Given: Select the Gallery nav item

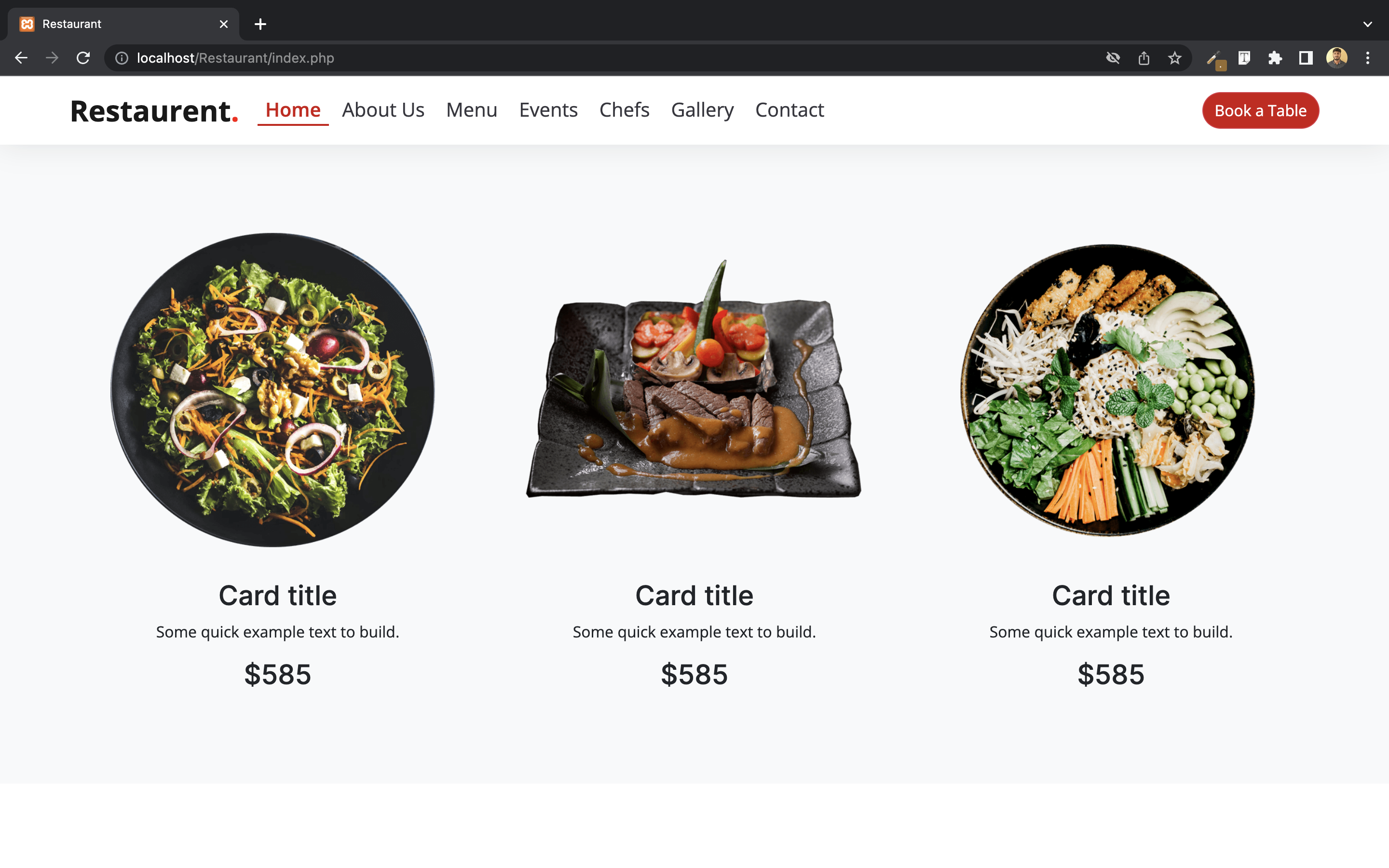Looking at the screenshot, I should click(x=703, y=109).
